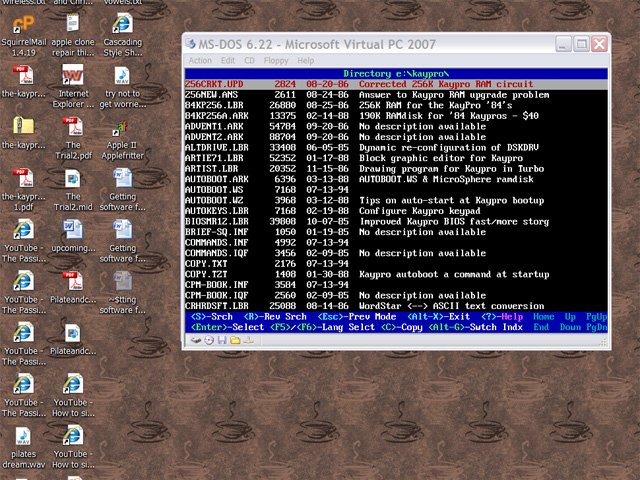Viewport: 640px width, 480px height.
Task: Click the CRHRDSFT.LBR file row
Action: point(396,306)
